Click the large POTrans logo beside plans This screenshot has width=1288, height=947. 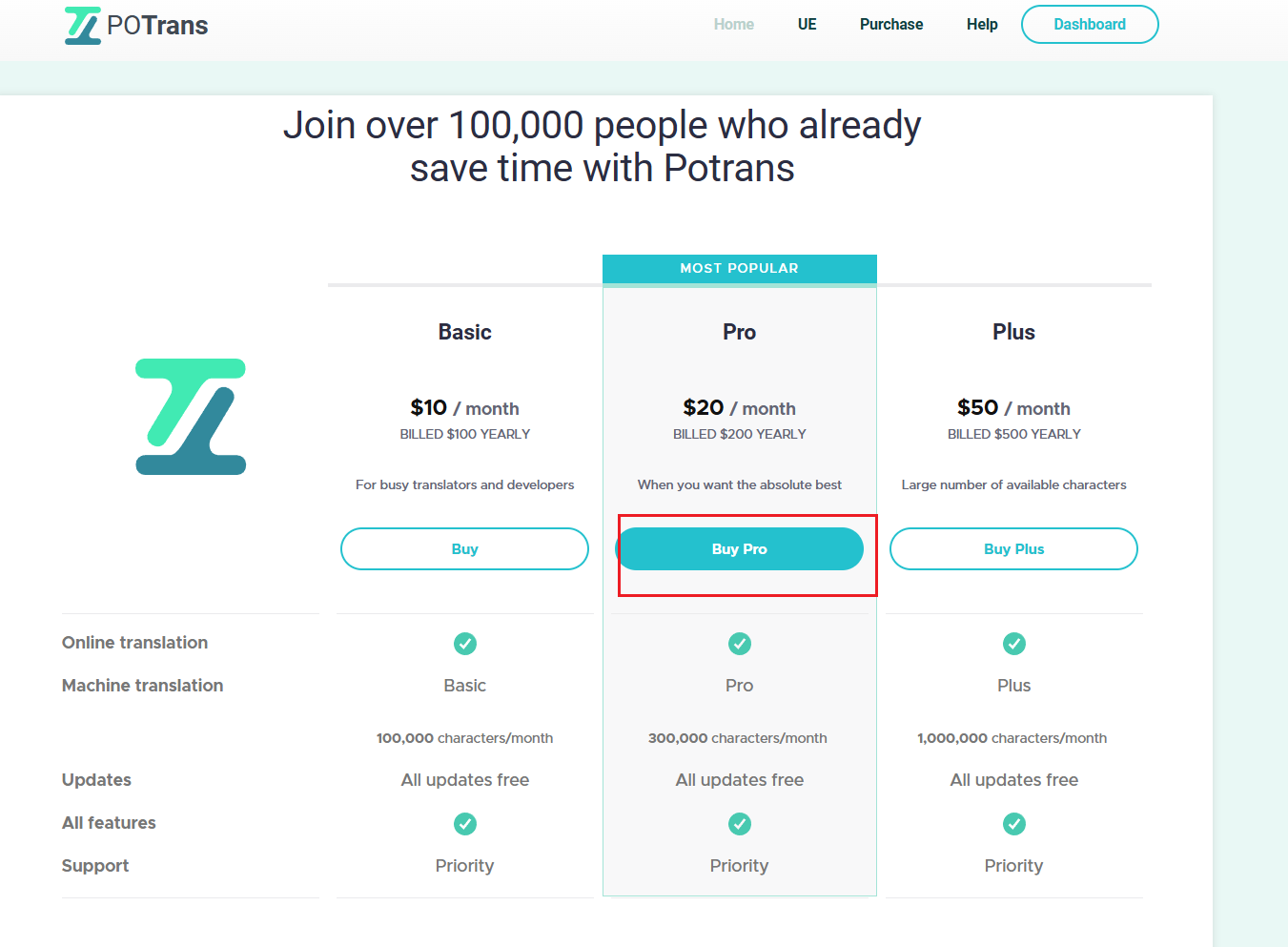(x=191, y=417)
